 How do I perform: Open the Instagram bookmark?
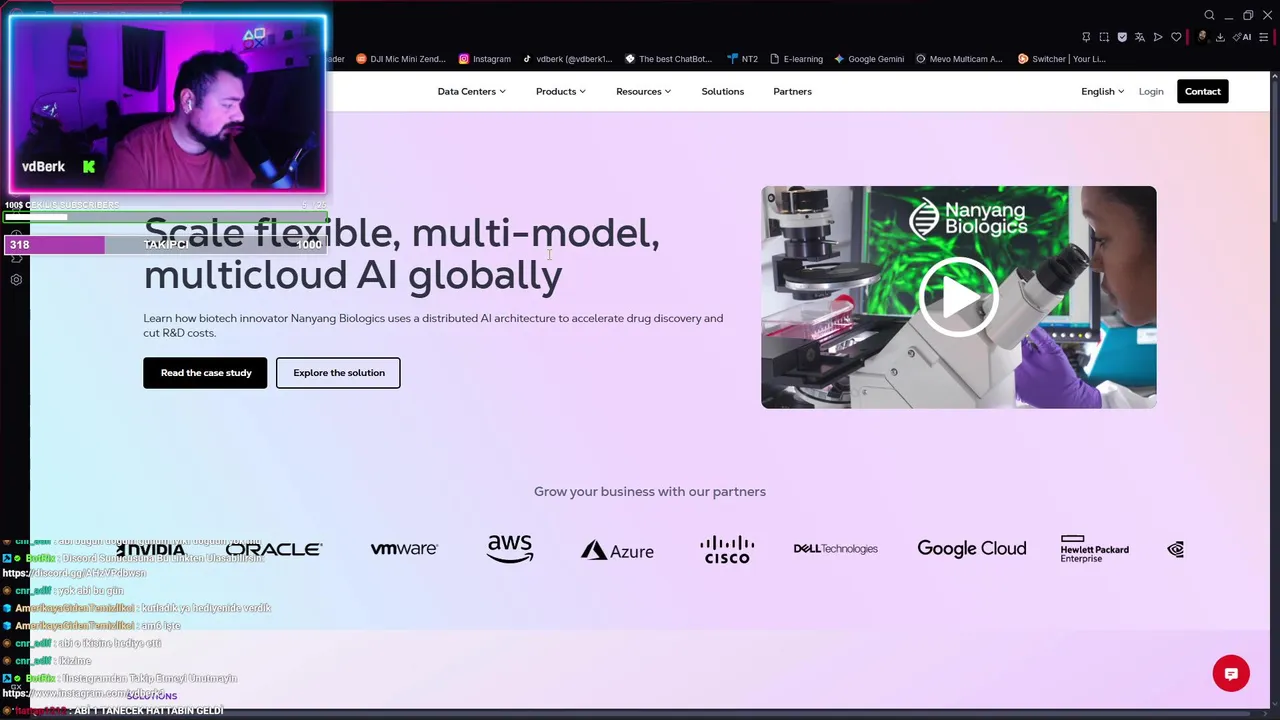point(485,59)
